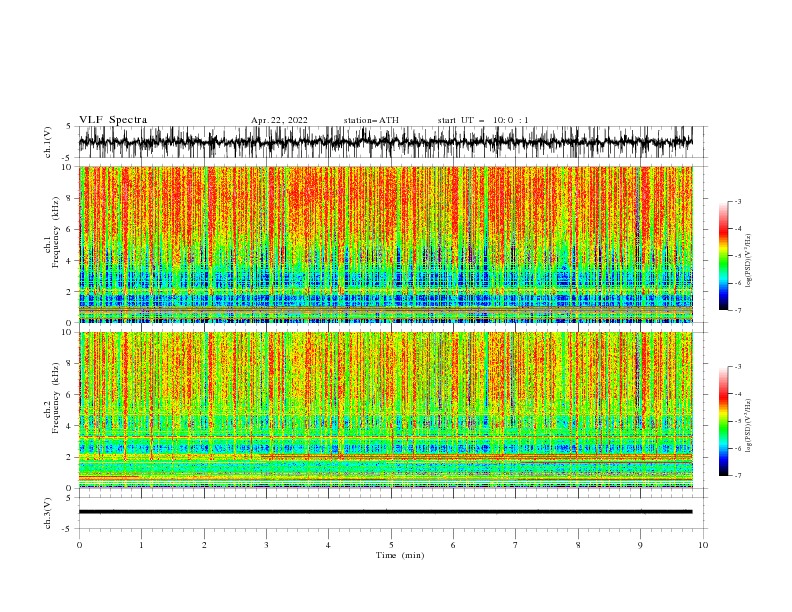792x612 pixels.
Task: Click the ch.3 flat waveform trace
Action: pos(385,512)
